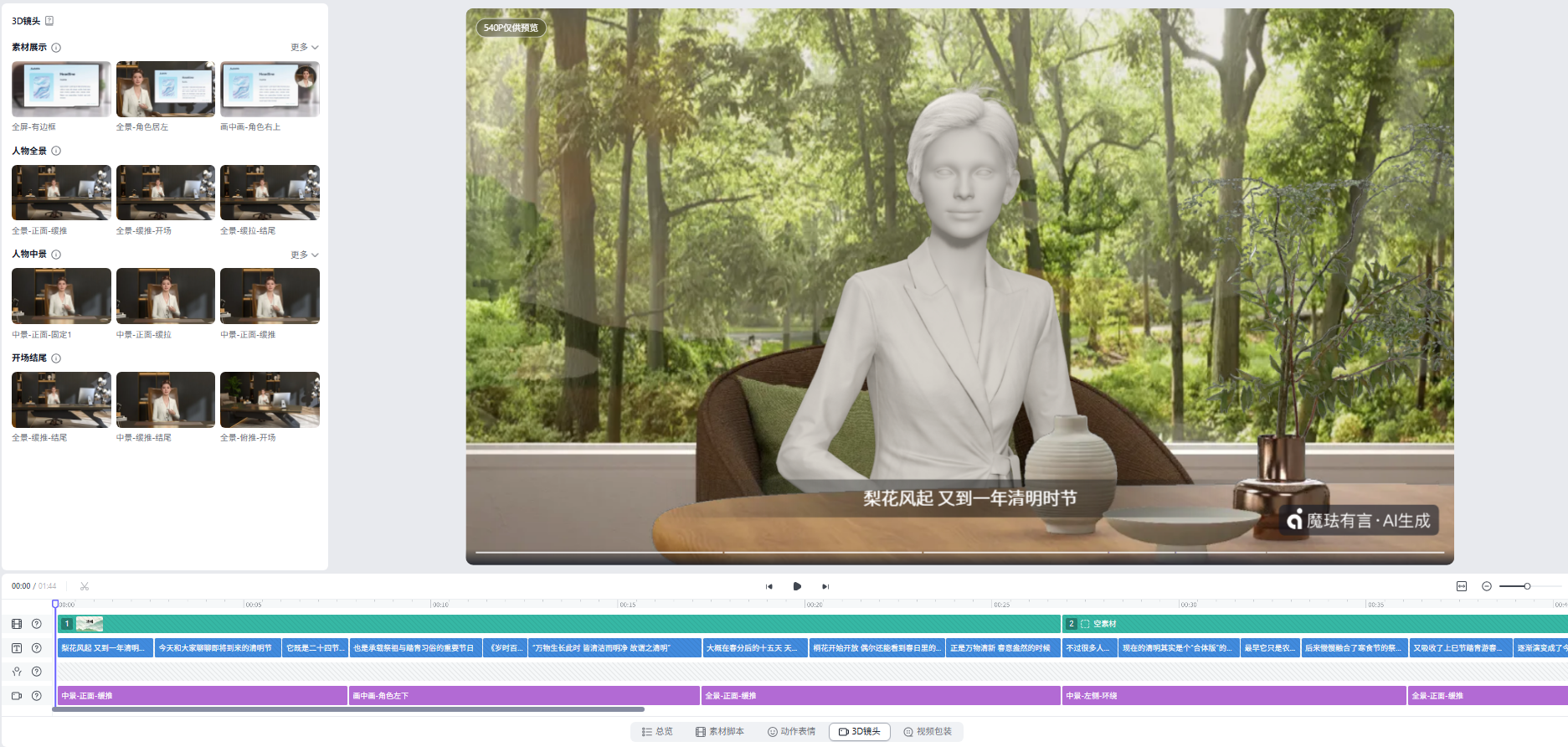Click the help icon next to 3D镜头 title

49,21
